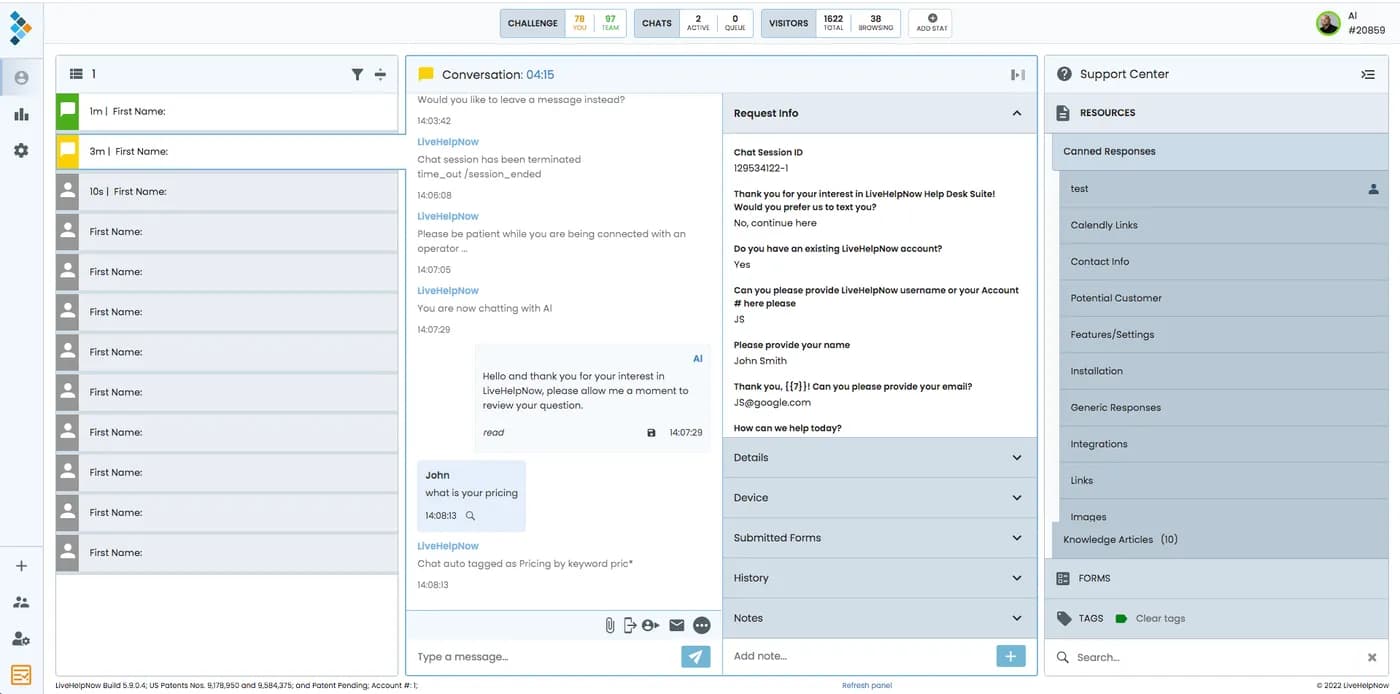Screen dimensions: 1400x694
Task: Expand the Device section
Action: [879, 497]
